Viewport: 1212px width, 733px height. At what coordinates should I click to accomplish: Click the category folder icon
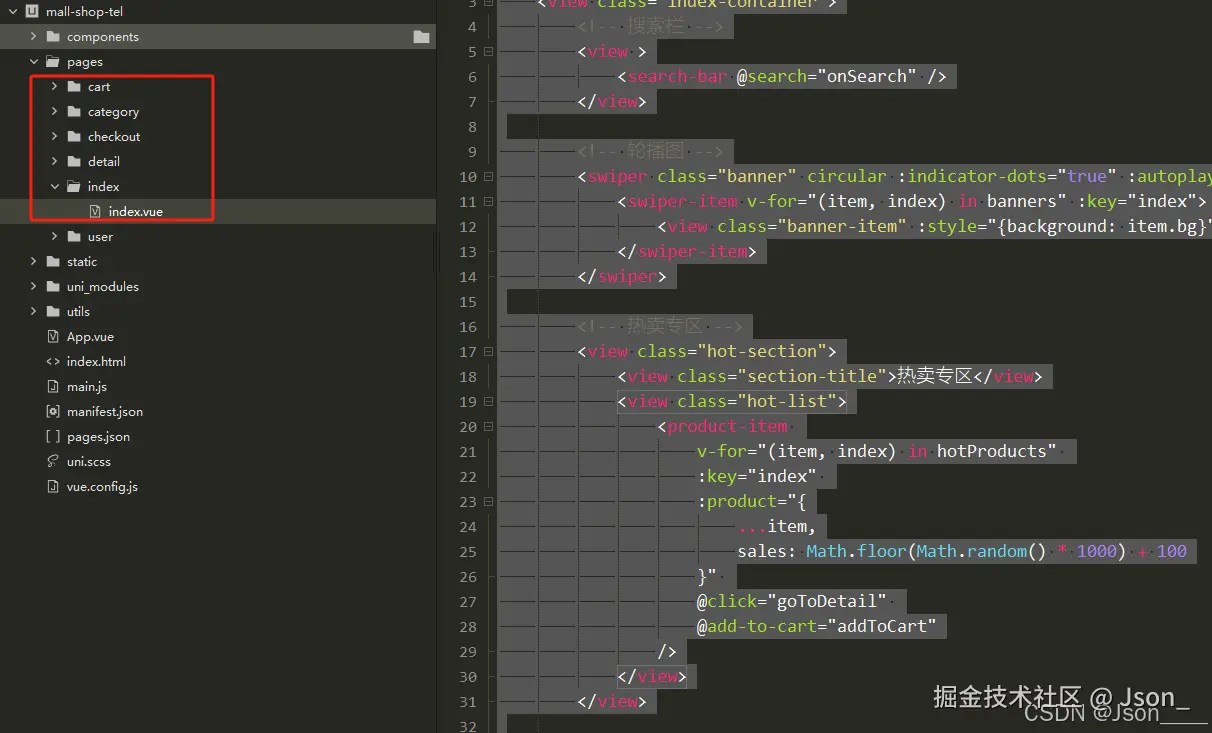click(x=73, y=112)
